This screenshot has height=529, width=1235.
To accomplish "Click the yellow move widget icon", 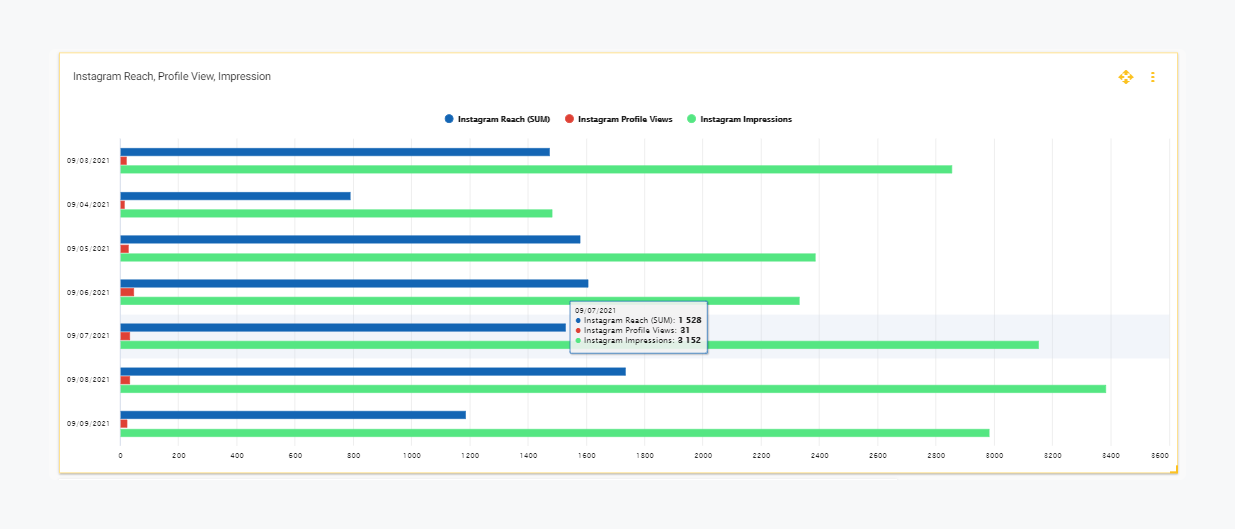I will click(x=1125, y=77).
